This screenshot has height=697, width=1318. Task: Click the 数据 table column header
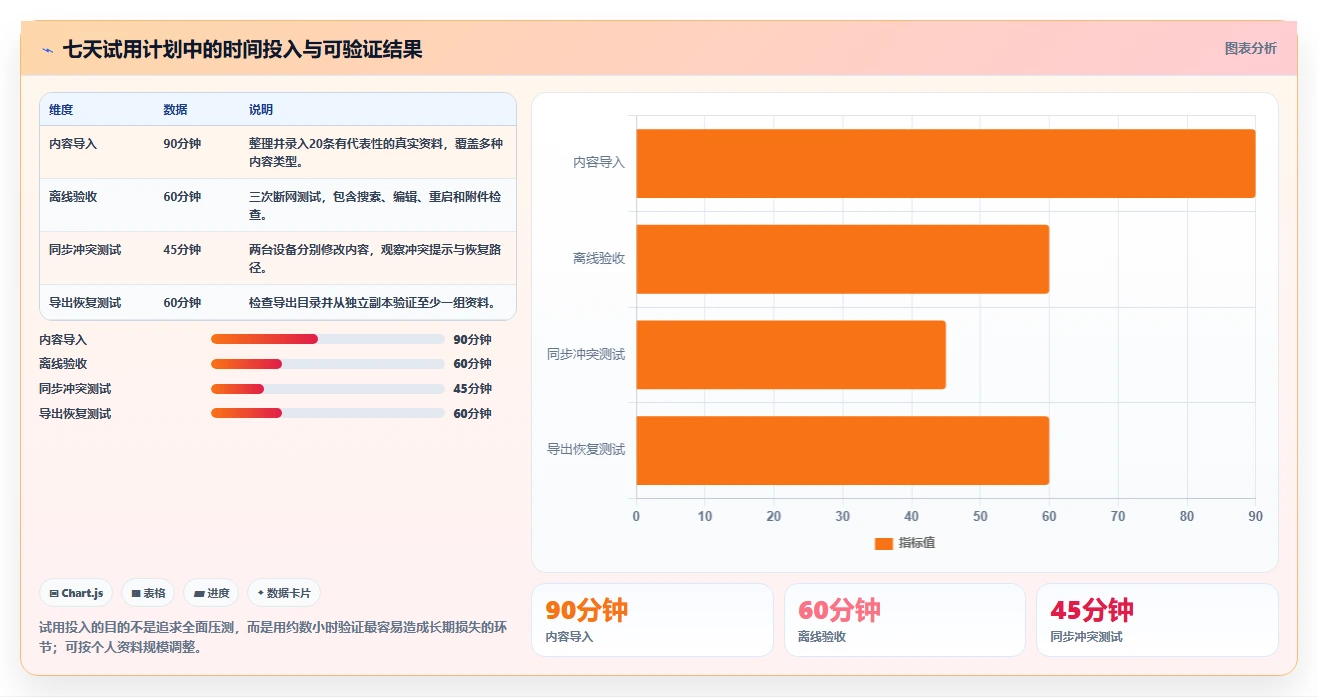[x=175, y=110]
